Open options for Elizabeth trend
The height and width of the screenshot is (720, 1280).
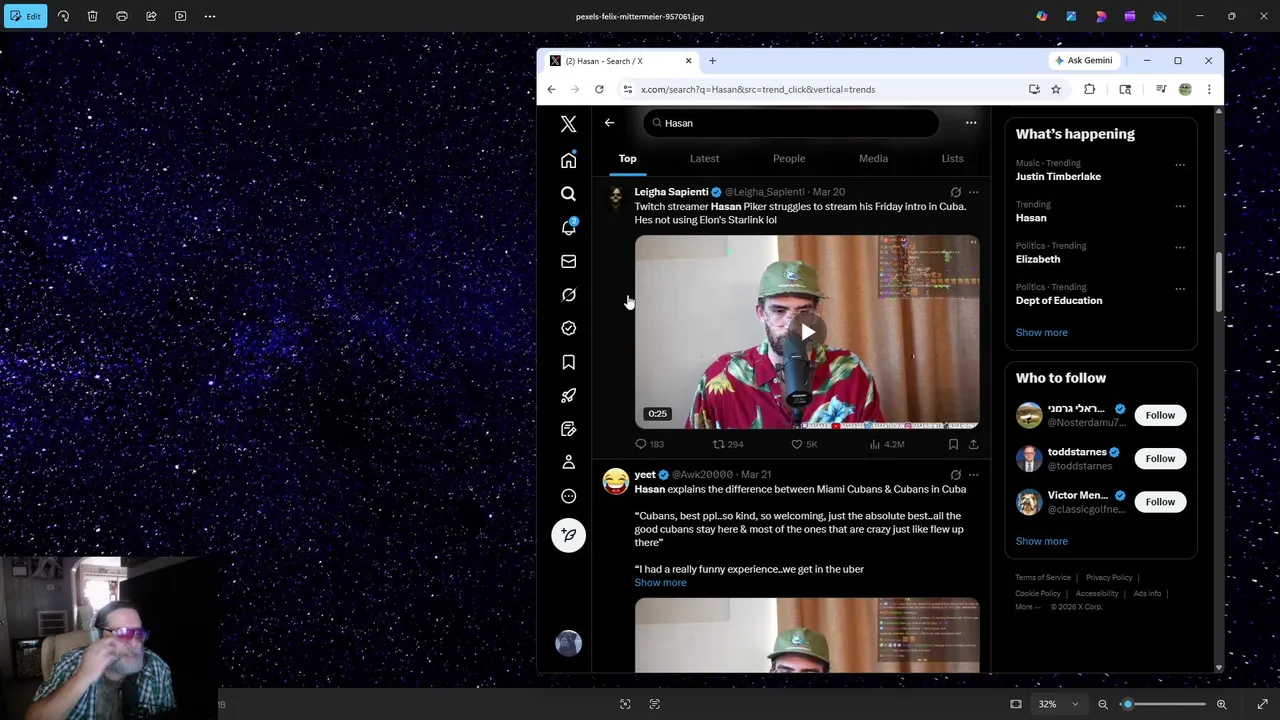pyautogui.click(x=1180, y=247)
